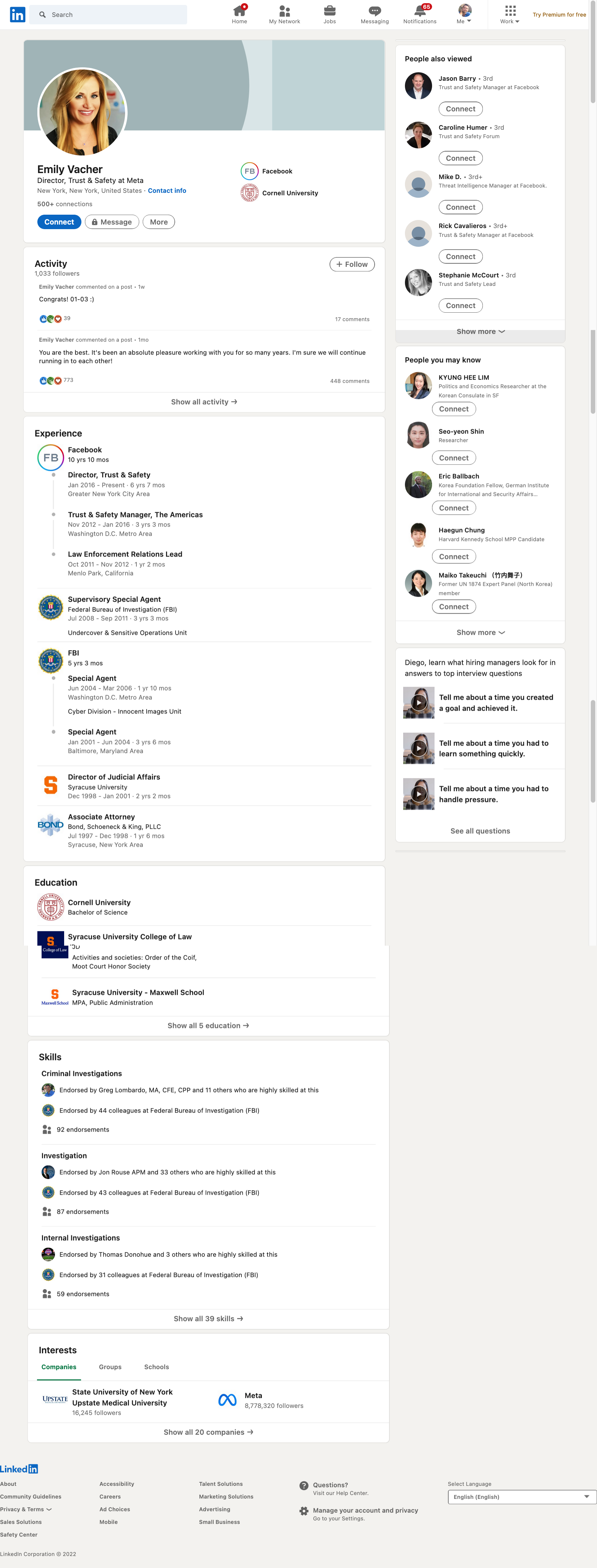Open the Work apps grid icon
597x1568 pixels.
[x=510, y=10]
